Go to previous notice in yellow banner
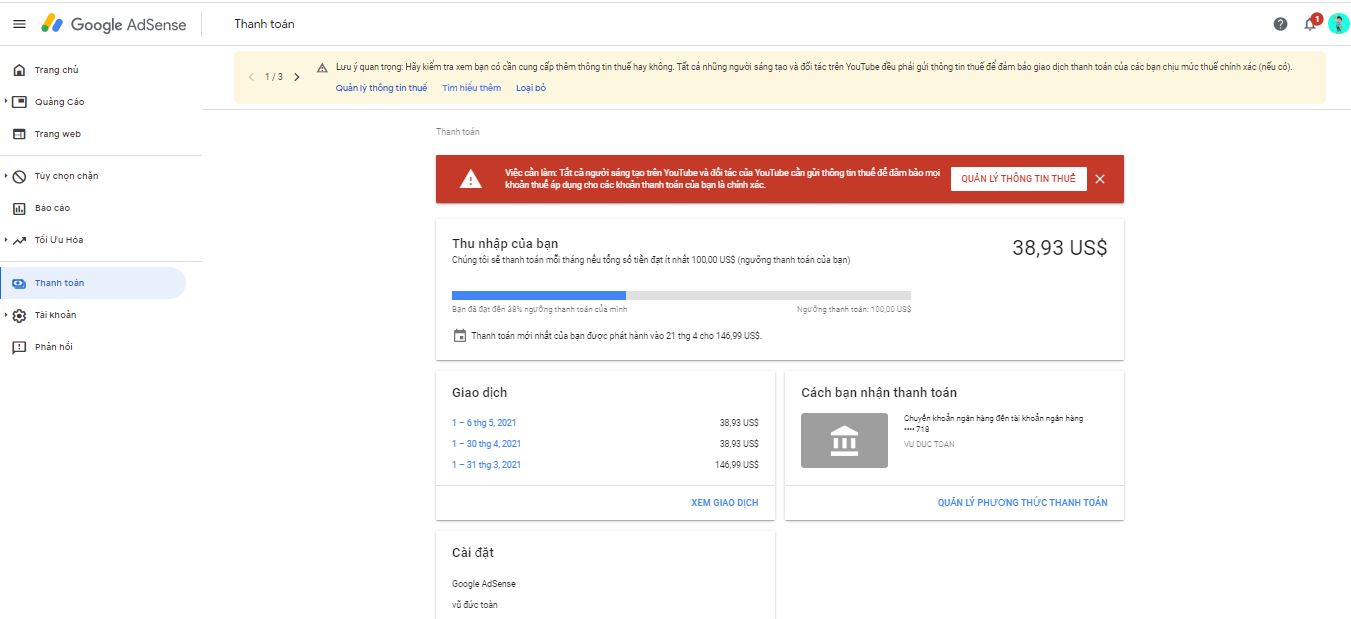 pyautogui.click(x=251, y=77)
